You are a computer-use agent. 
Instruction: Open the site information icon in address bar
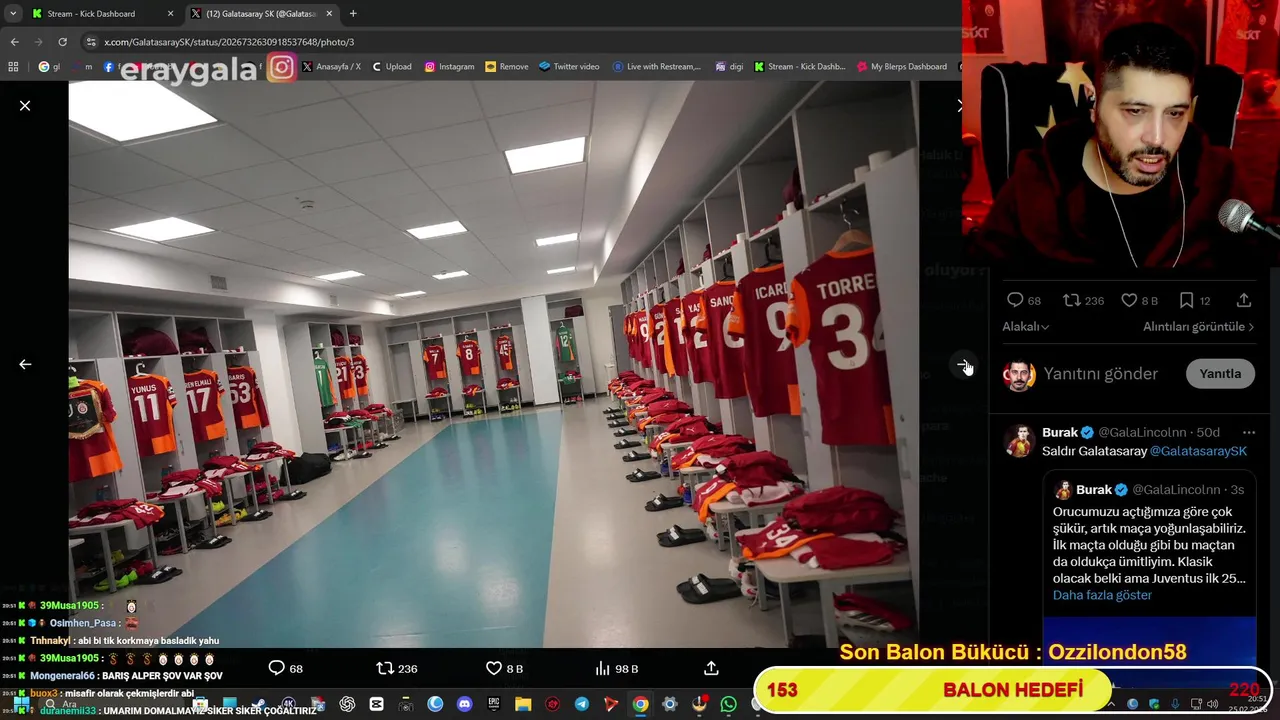pos(92,42)
